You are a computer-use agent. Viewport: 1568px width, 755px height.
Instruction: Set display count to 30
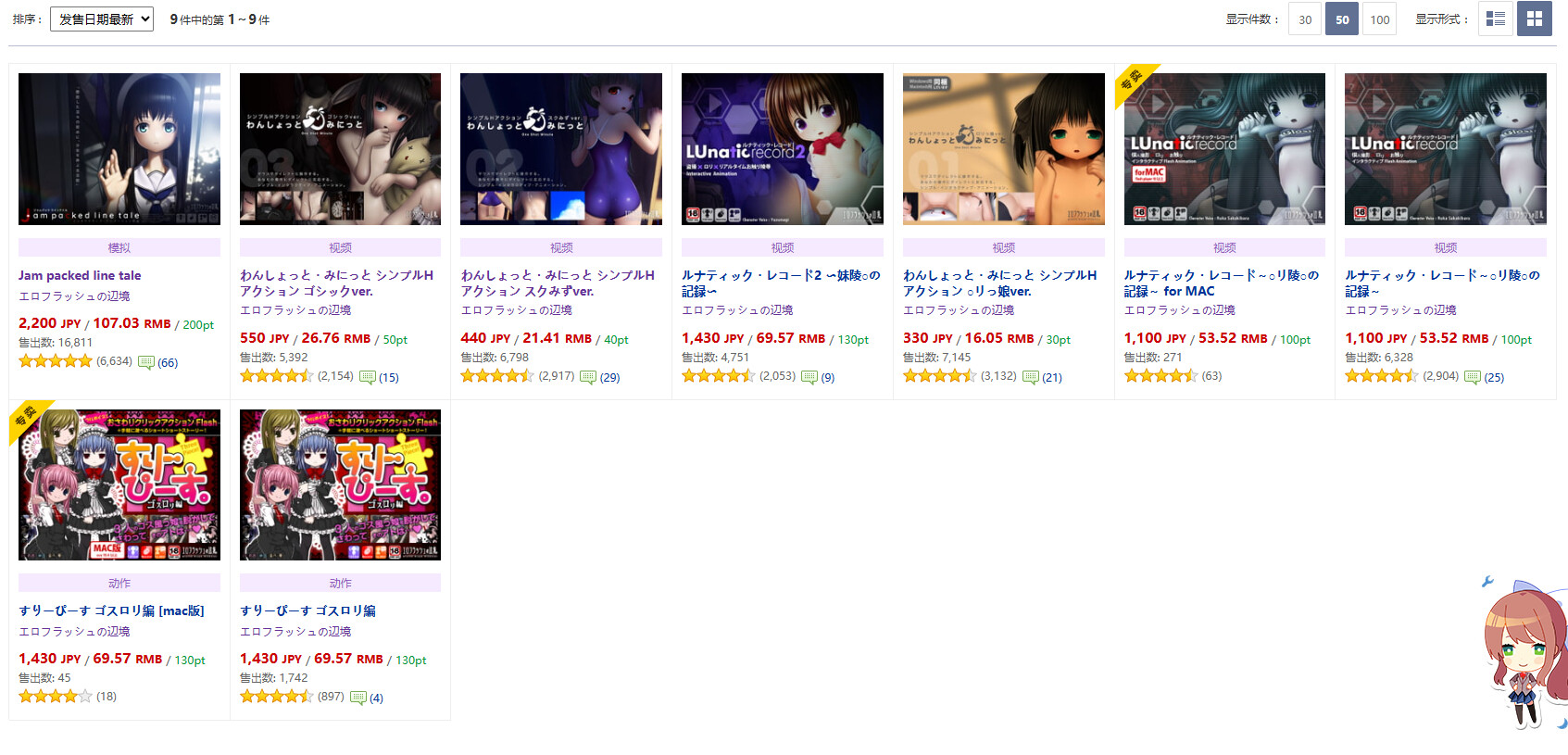tap(1305, 19)
